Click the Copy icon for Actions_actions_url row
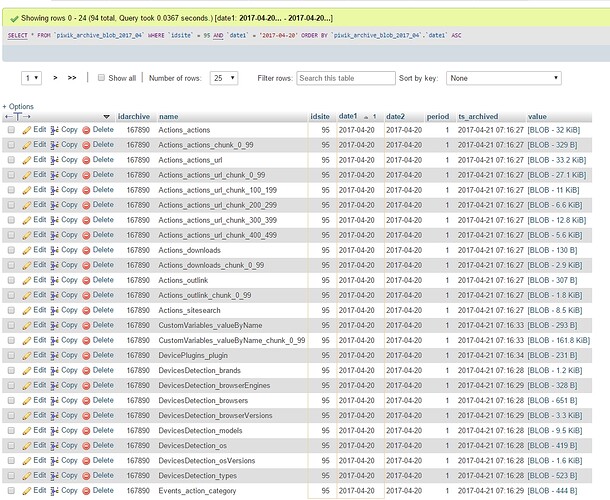Viewport: 610px width, 500px height. (54, 160)
